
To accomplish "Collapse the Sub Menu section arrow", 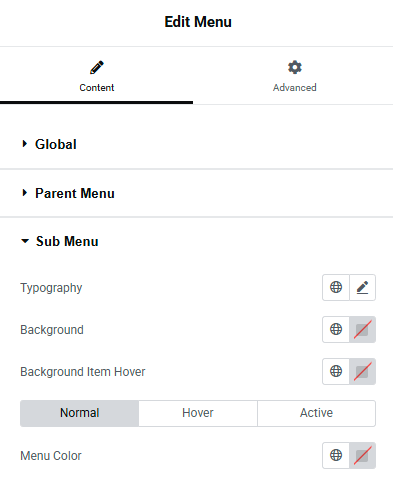I will pos(25,241).
